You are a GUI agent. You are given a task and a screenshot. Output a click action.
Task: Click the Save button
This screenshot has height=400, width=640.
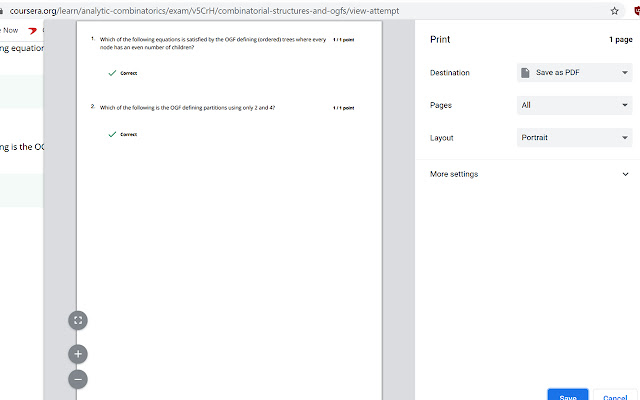tap(567, 396)
